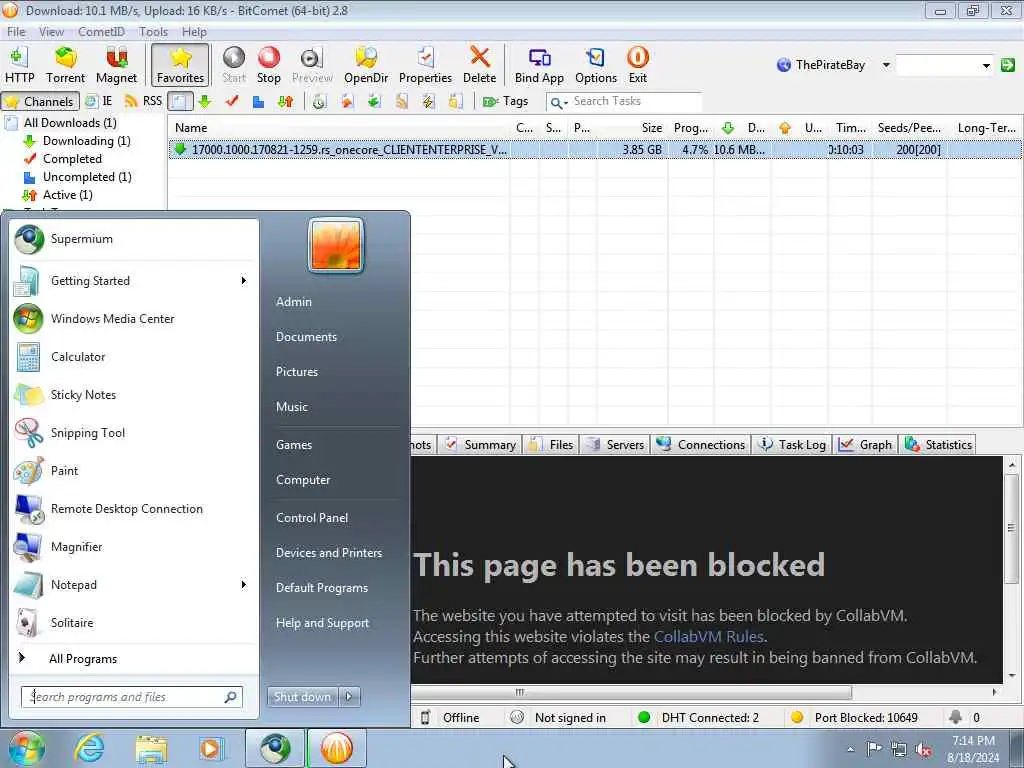Open task Properties from toolbar
Viewport: 1024px width, 768px height.
point(425,65)
